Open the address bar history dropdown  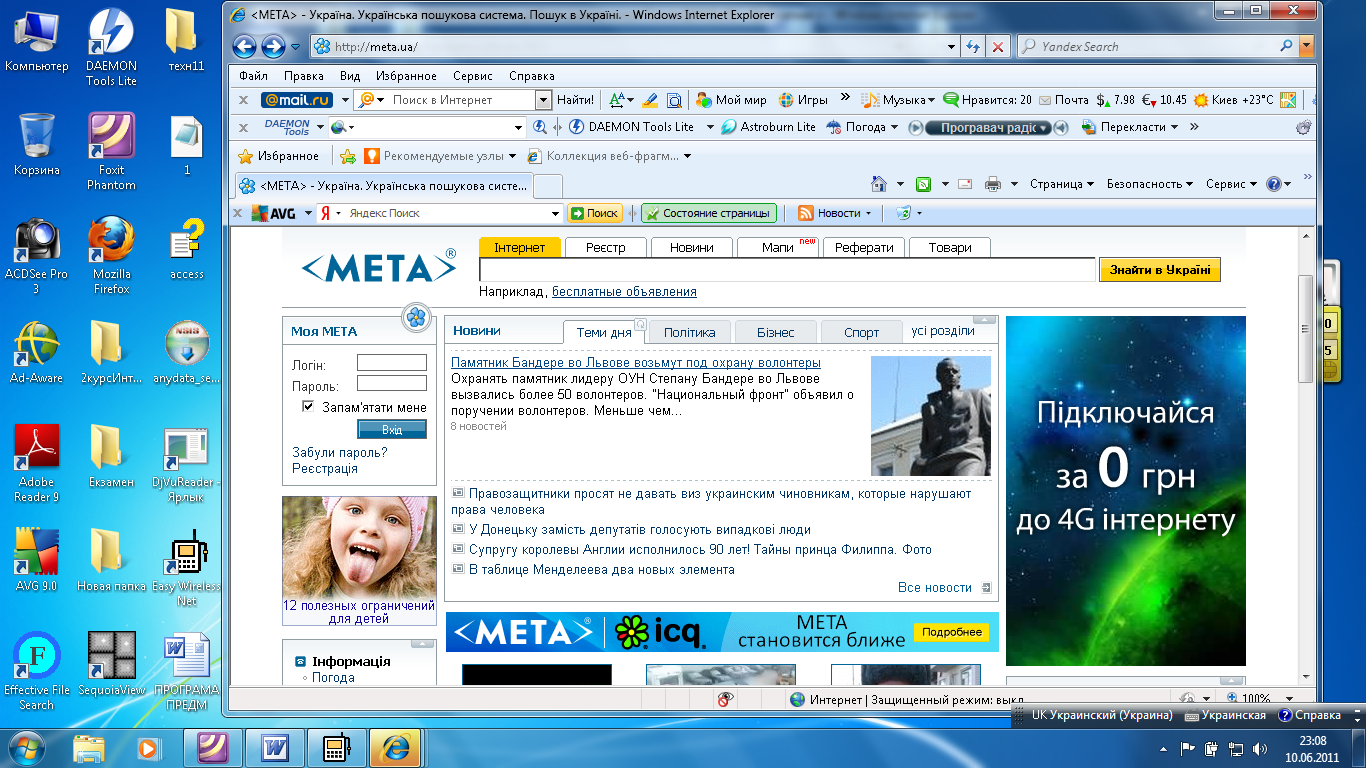point(952,46)
